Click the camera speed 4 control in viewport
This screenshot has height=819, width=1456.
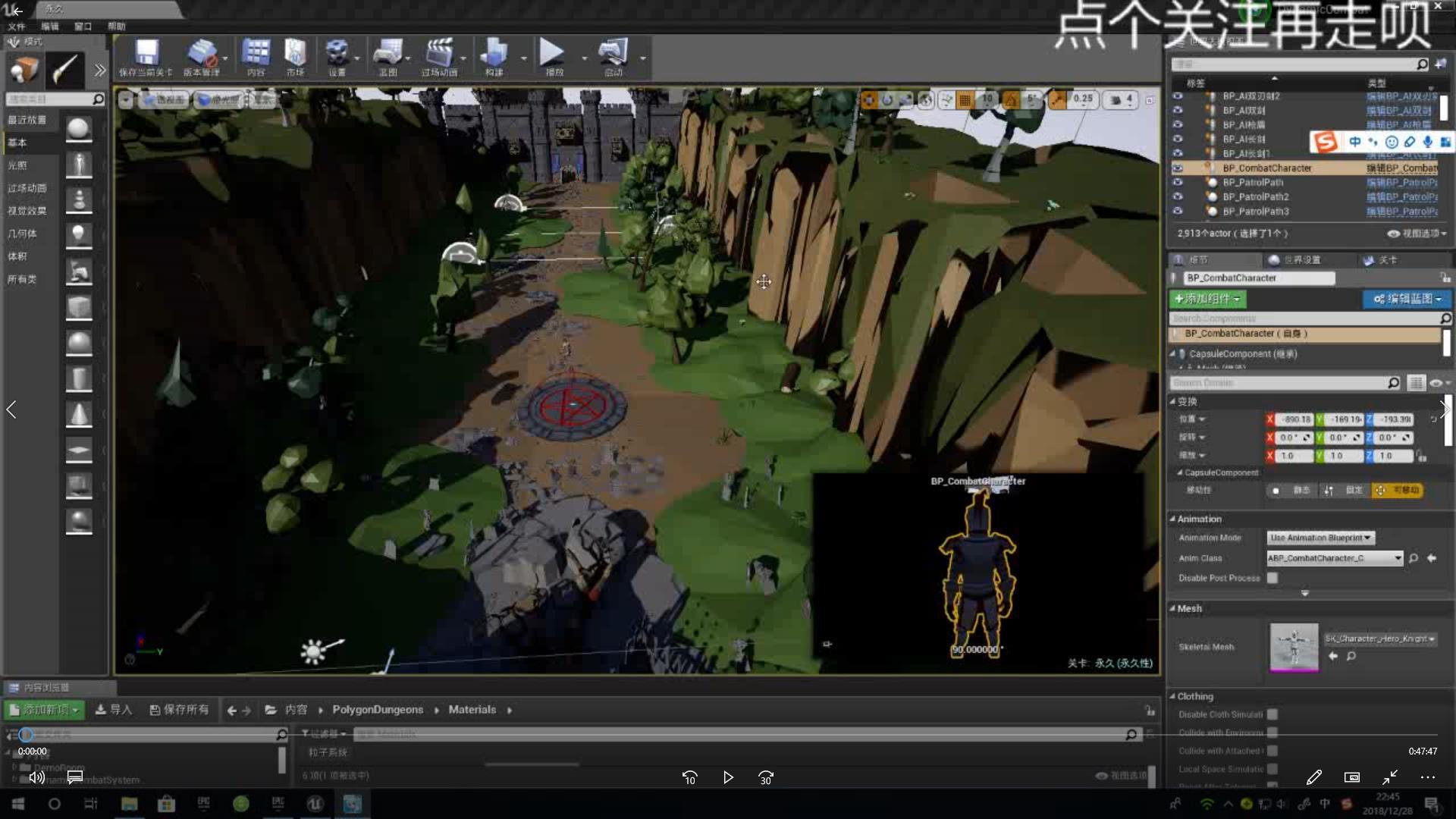click(x=1121, y=99)
